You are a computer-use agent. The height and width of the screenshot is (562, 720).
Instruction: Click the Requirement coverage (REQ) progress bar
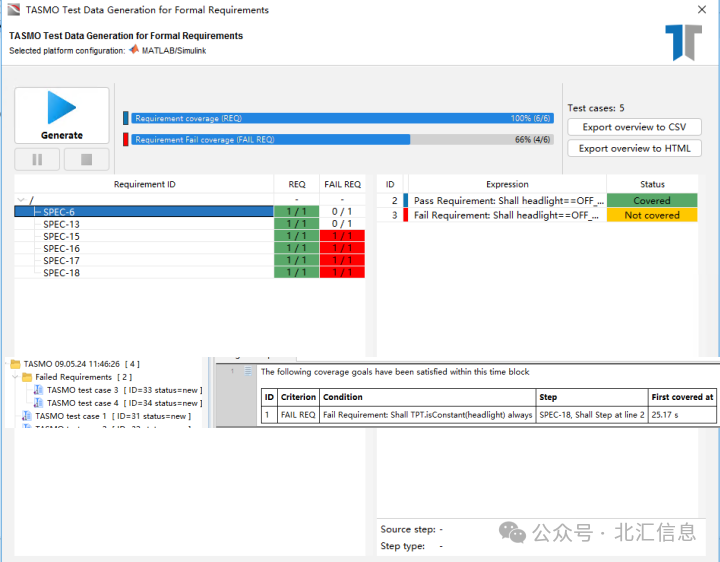[x=343, y=118]
